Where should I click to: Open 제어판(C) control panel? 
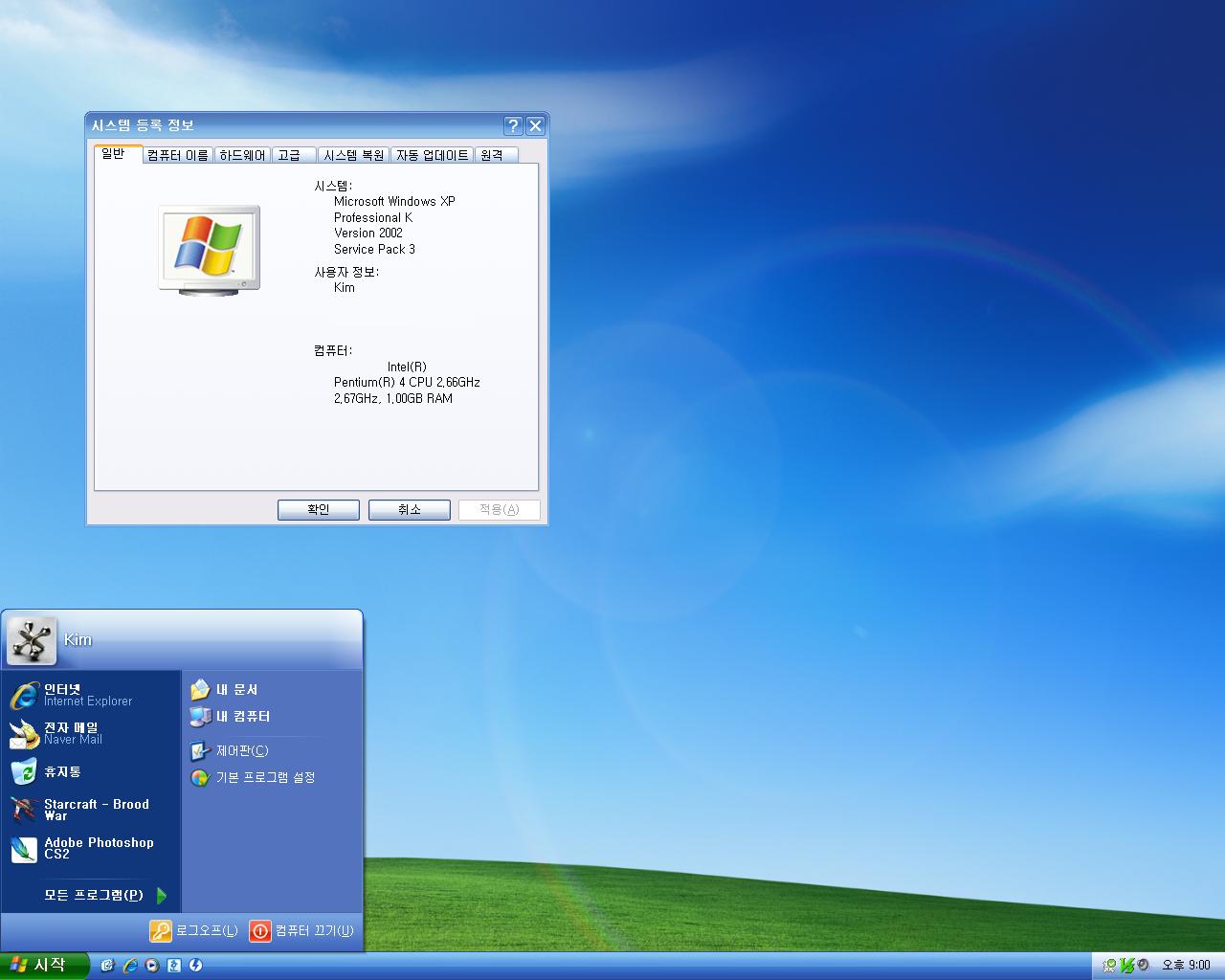point(272,750)
